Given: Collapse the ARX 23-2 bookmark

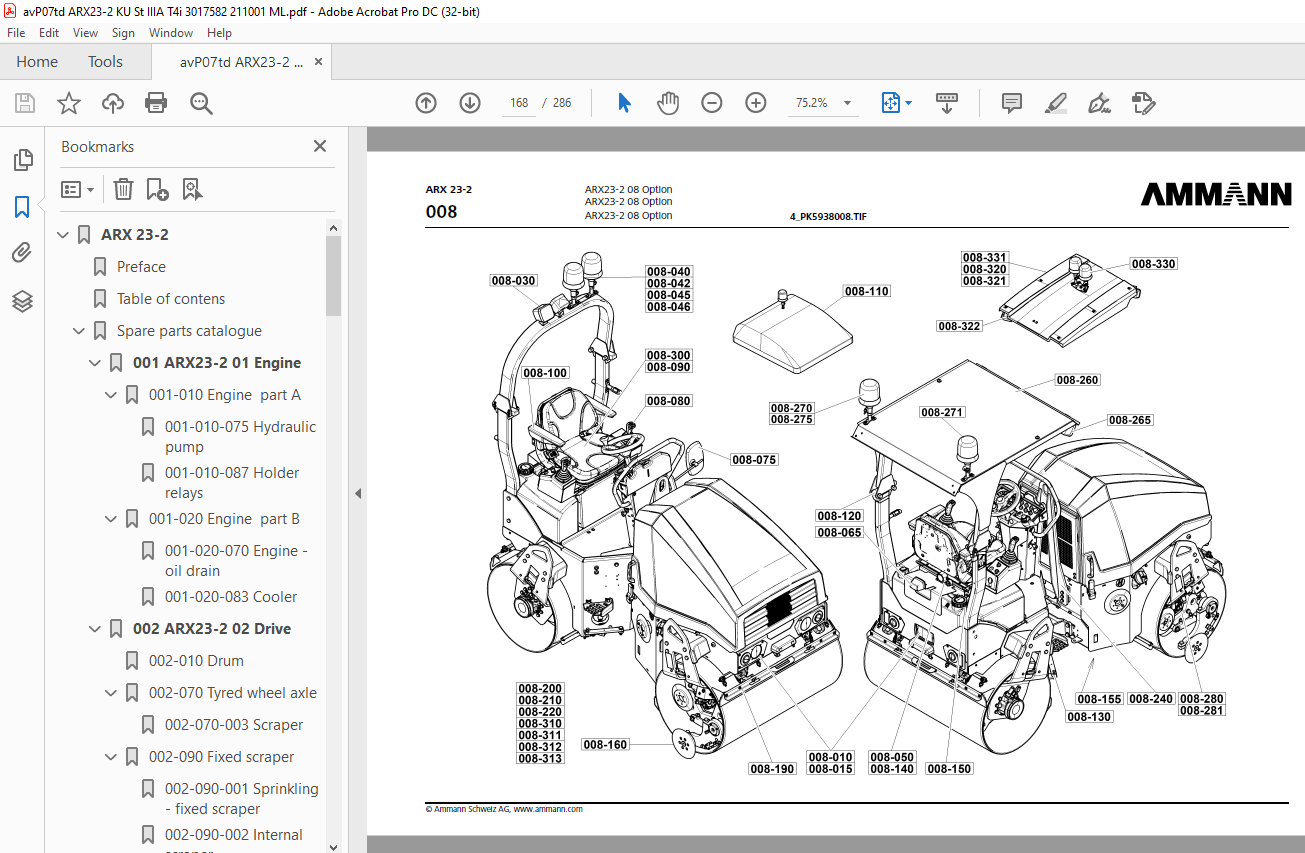Looking at the screenshot, I should pos(64,235).
